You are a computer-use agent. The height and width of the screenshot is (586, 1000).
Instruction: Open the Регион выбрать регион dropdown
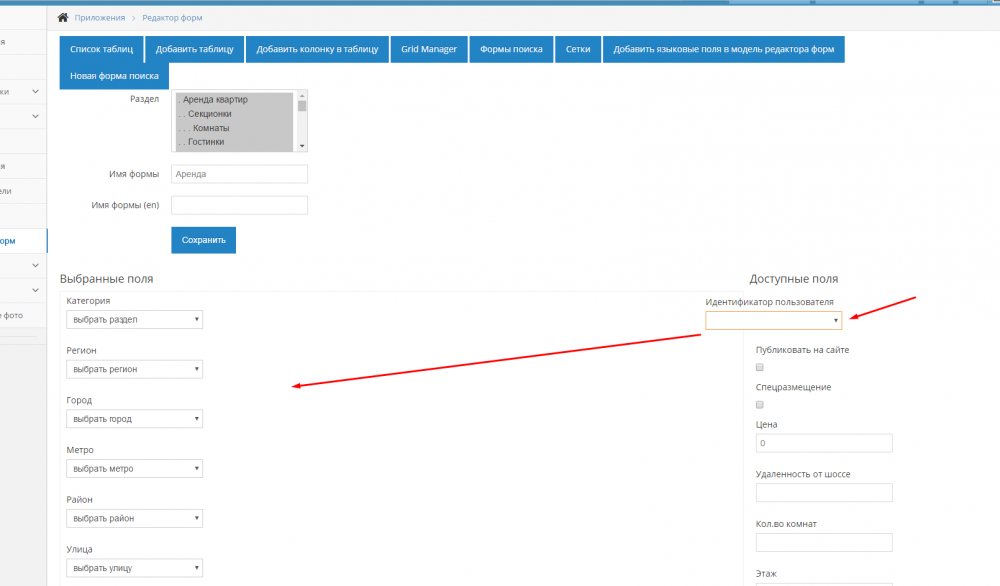[x=135, y=369]
